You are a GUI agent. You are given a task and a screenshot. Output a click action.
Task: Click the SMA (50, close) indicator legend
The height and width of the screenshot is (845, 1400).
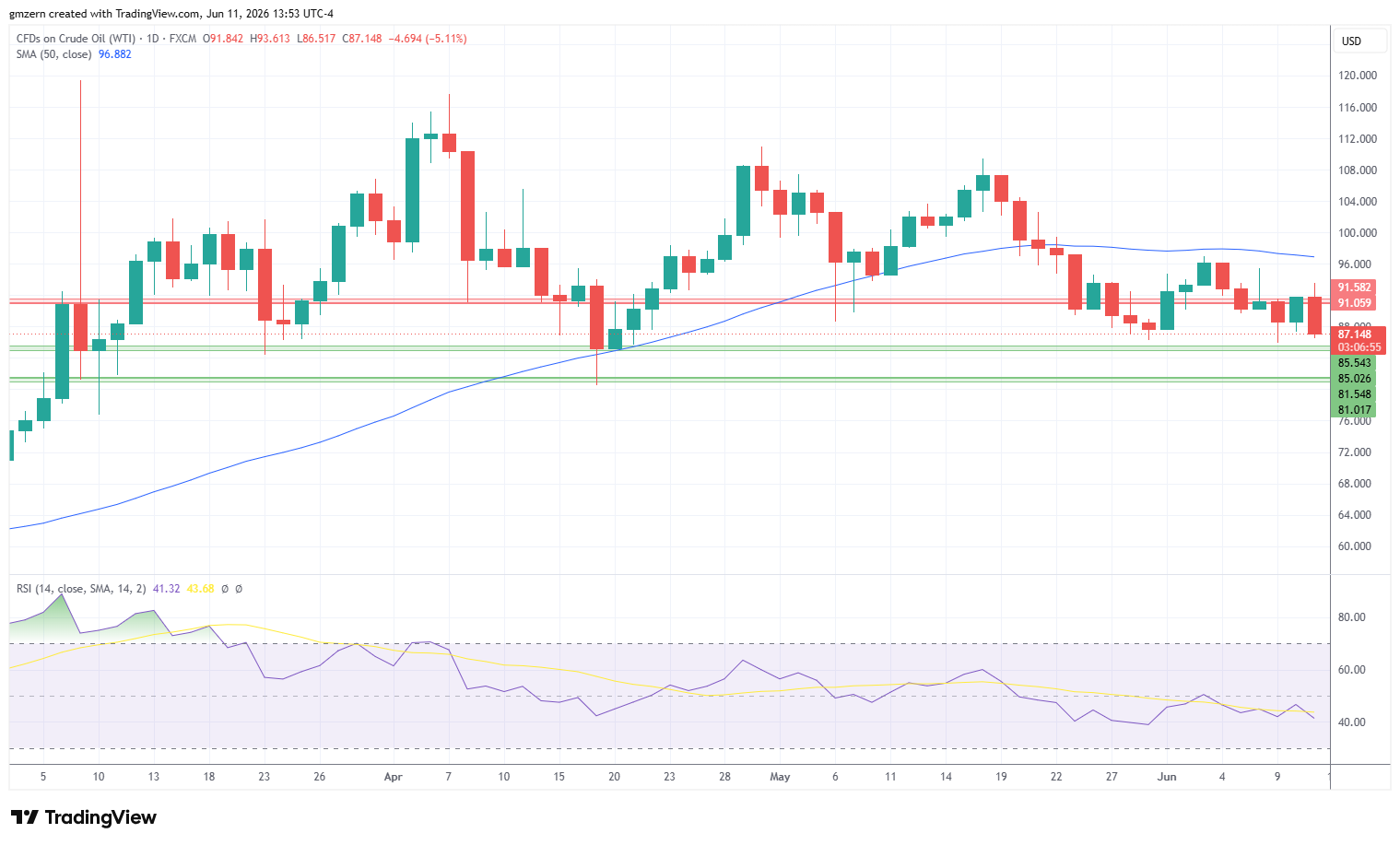(x=53, y=54)
